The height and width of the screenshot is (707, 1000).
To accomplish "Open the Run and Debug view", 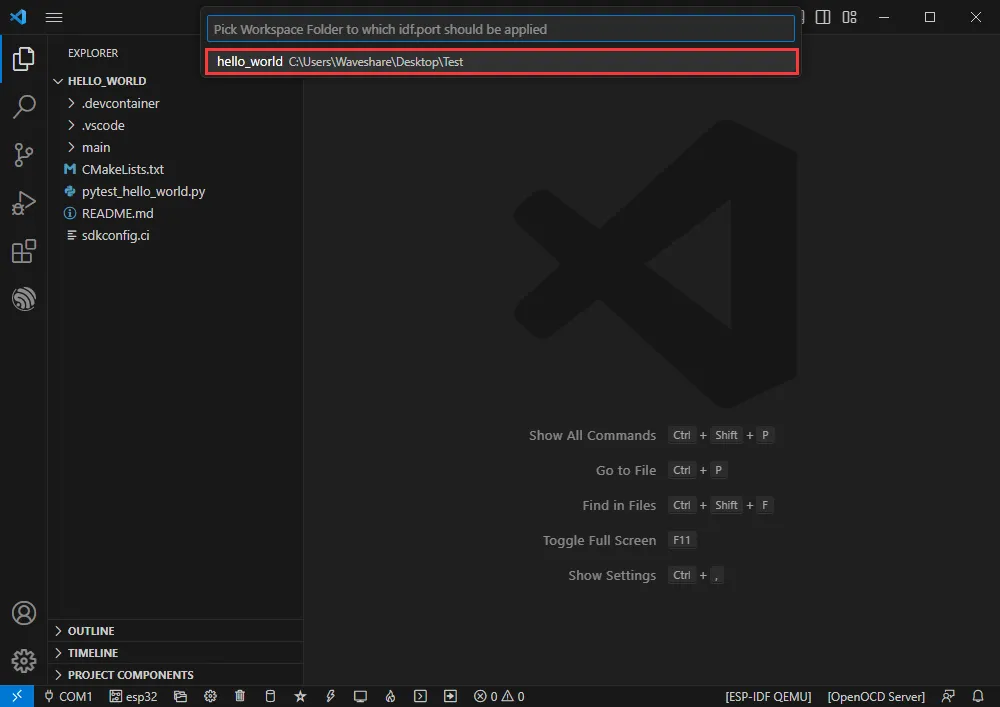I will tap(23, 203).
